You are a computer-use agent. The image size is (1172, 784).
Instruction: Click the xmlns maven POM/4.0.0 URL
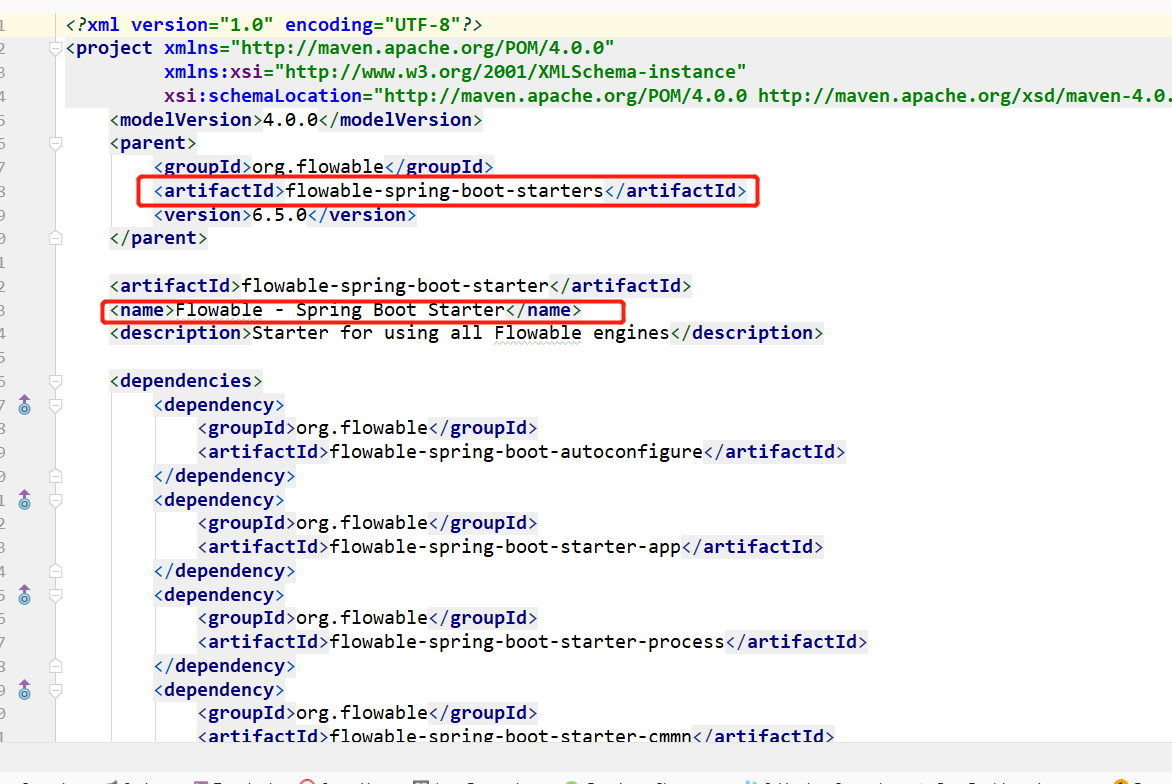pyautogui.click(x=422, y=48)
